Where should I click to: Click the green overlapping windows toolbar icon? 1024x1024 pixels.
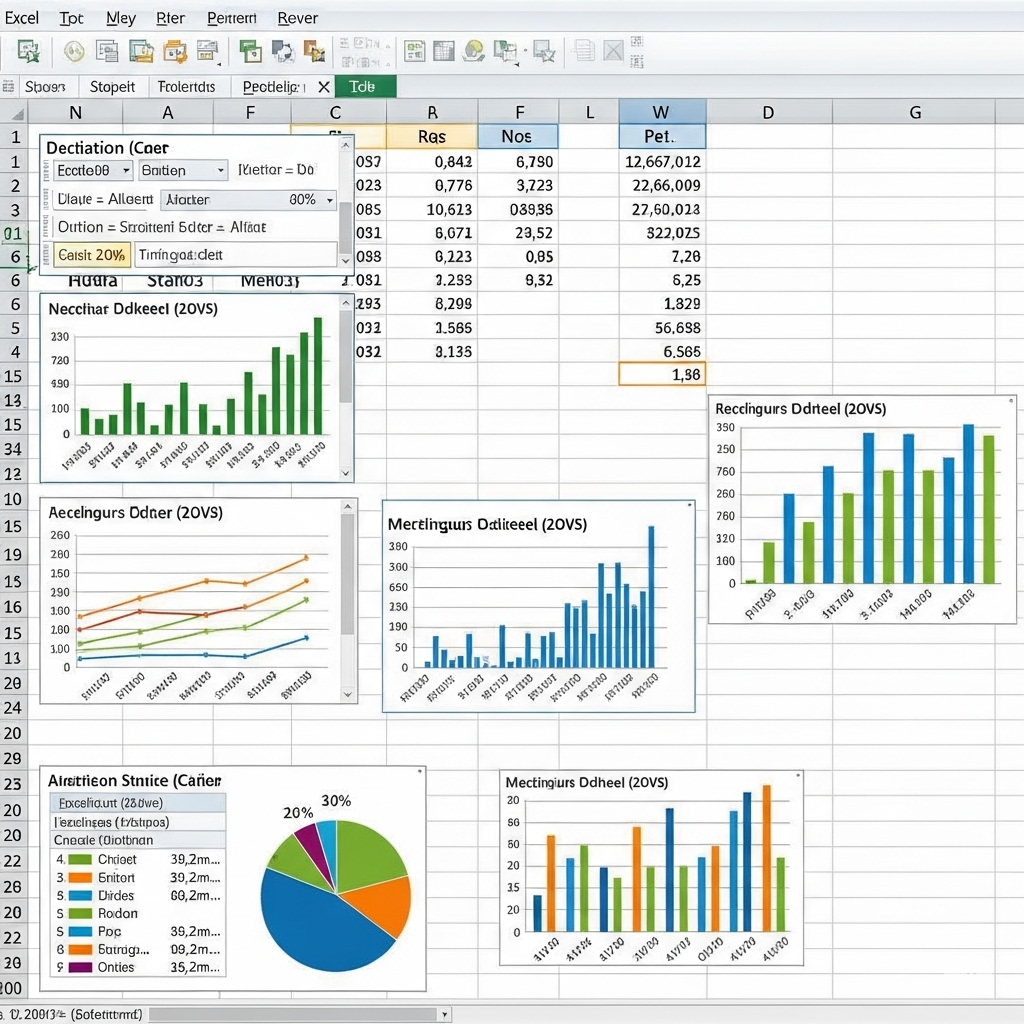[250, 51]
